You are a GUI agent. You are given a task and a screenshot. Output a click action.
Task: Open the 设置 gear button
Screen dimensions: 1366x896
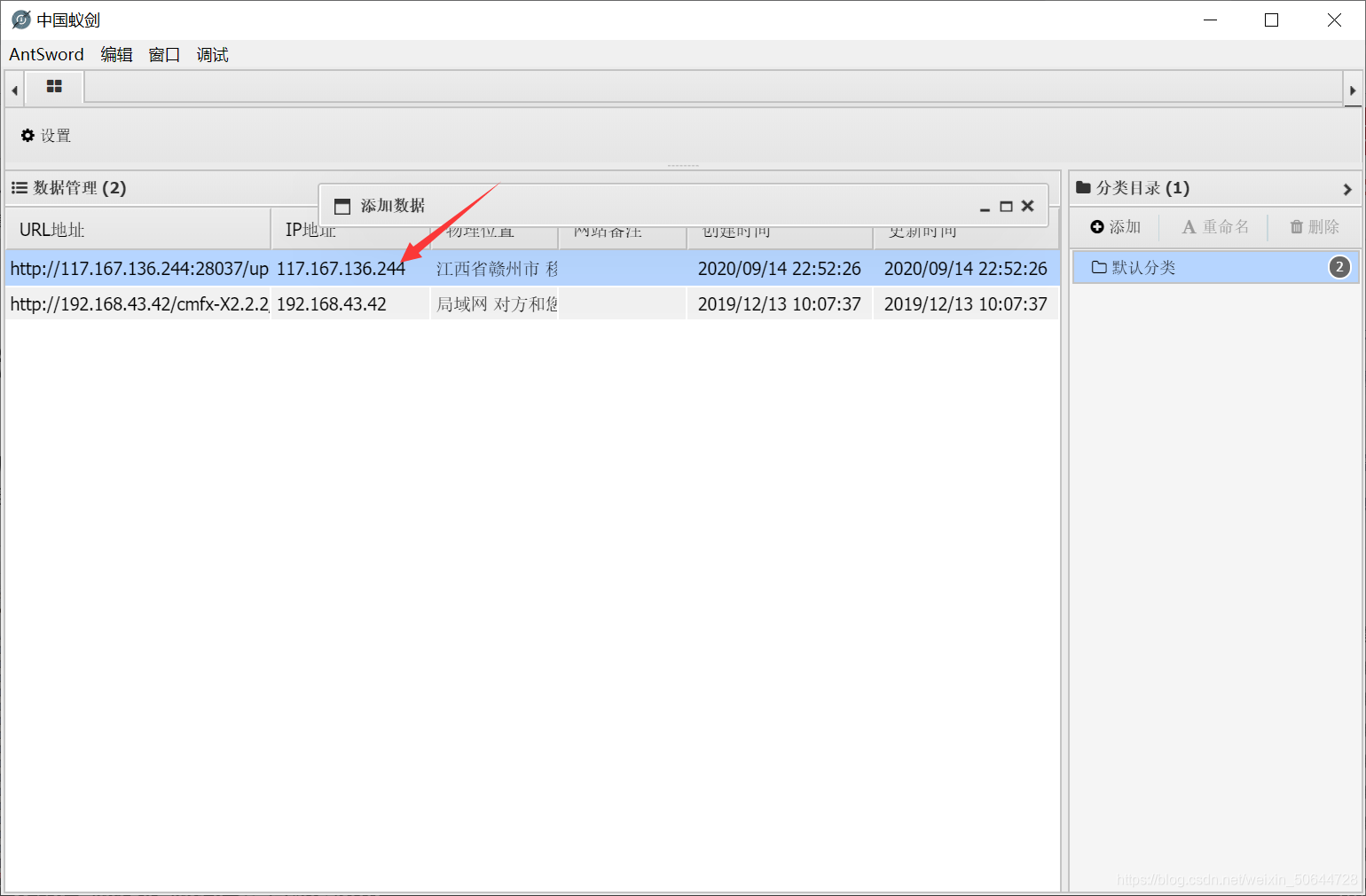click(x=46, y=136)
